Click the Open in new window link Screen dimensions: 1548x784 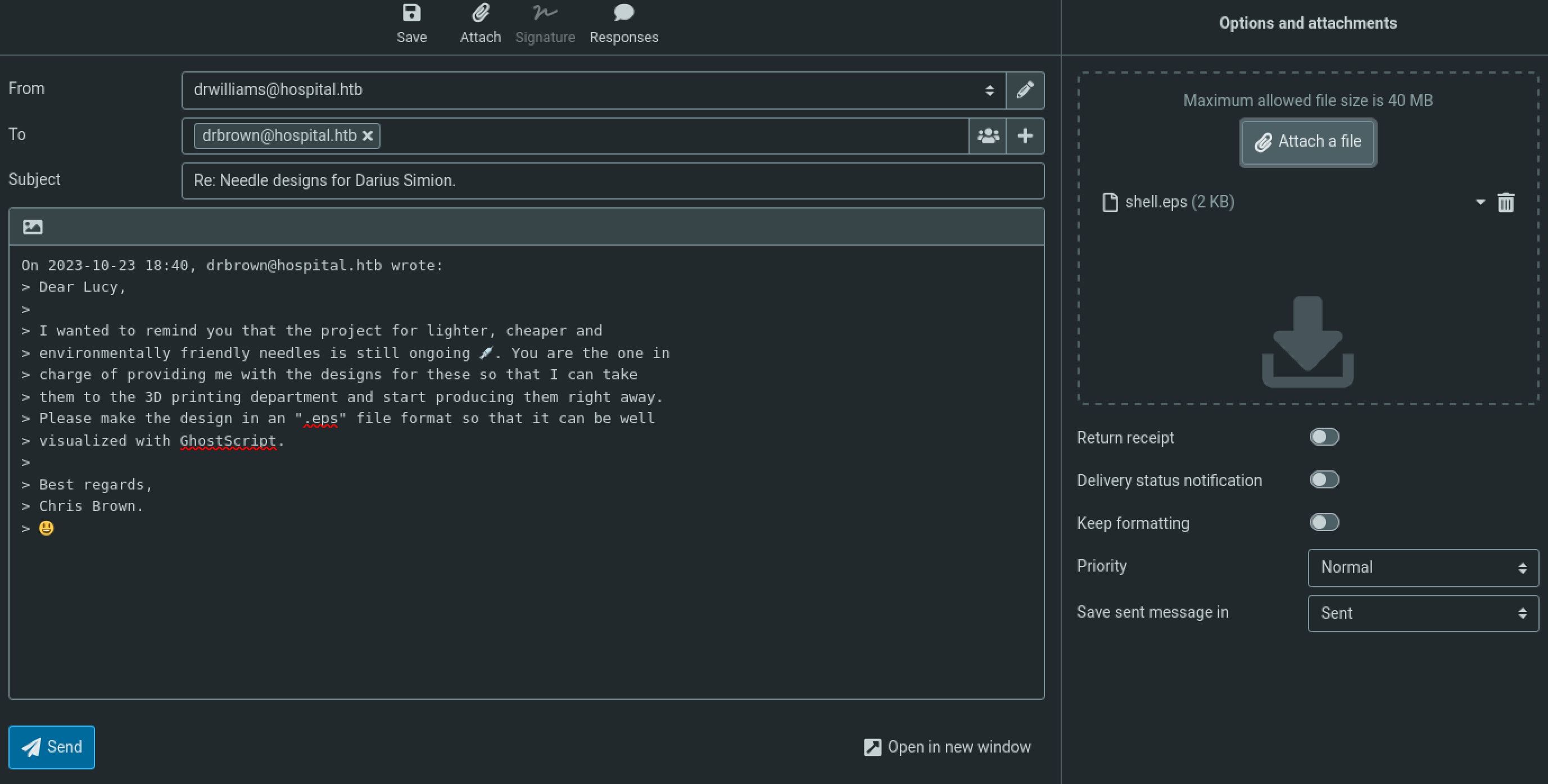(x=947, y=747)
